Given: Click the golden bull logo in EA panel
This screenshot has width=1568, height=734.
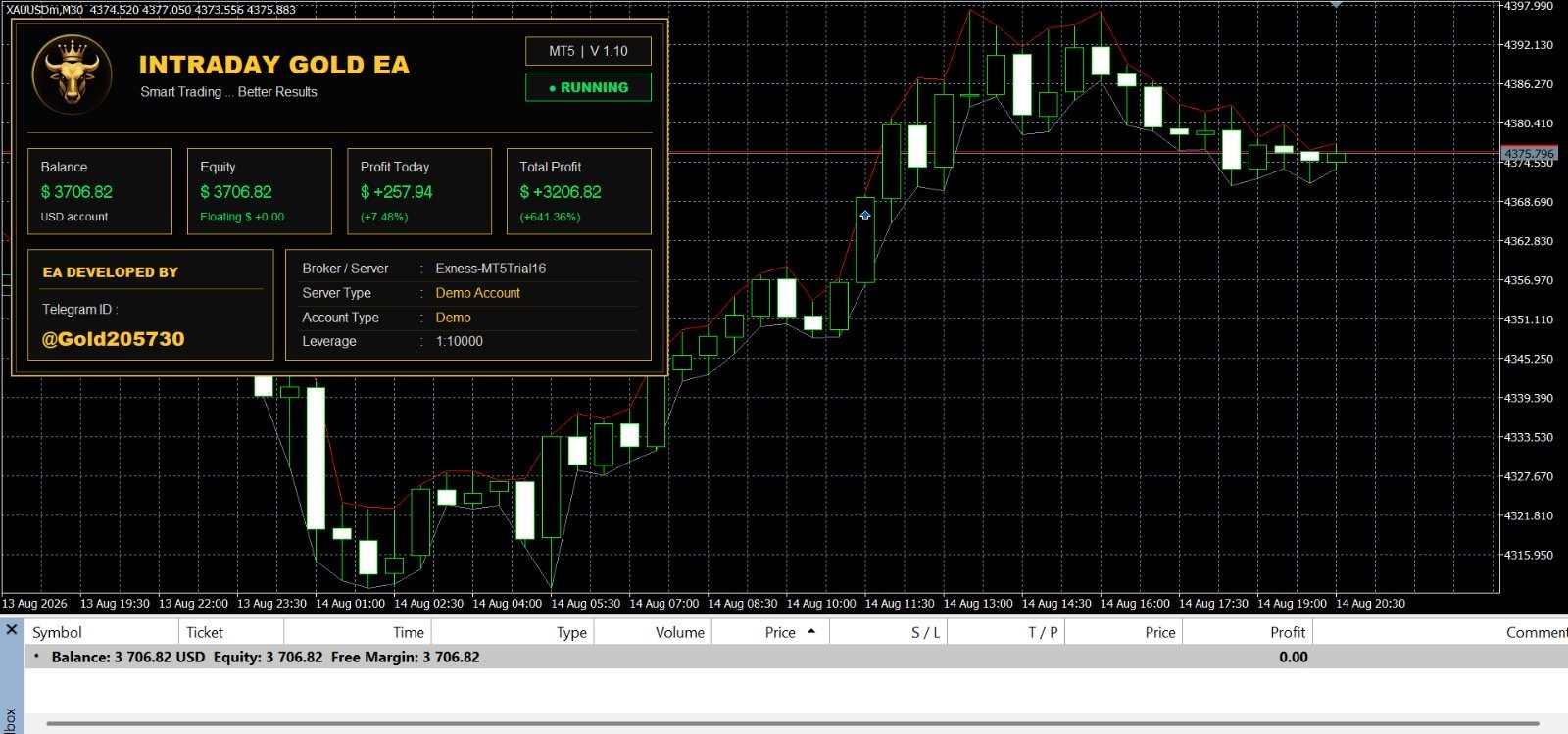Looking at the screenshot, I should [x=72, y=74].
